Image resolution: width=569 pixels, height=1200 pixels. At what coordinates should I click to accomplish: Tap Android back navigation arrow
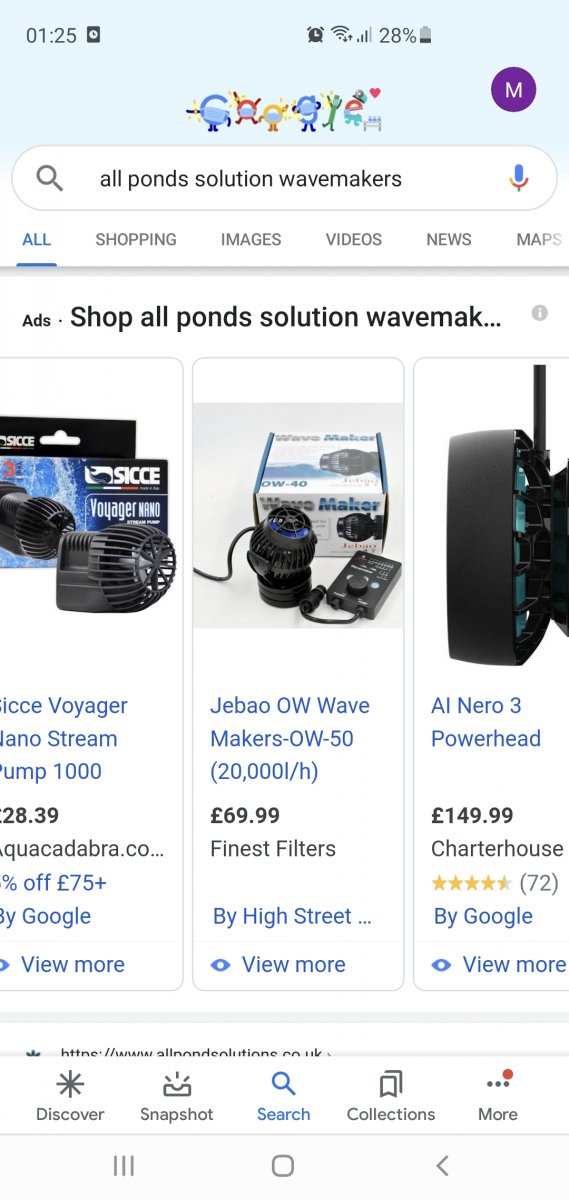(x=442, y=1165)
